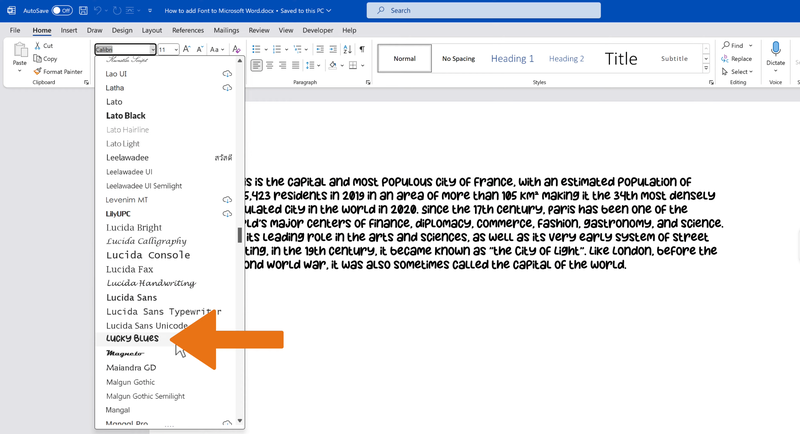Open the Select dropdown

click(x=737, y=72)
